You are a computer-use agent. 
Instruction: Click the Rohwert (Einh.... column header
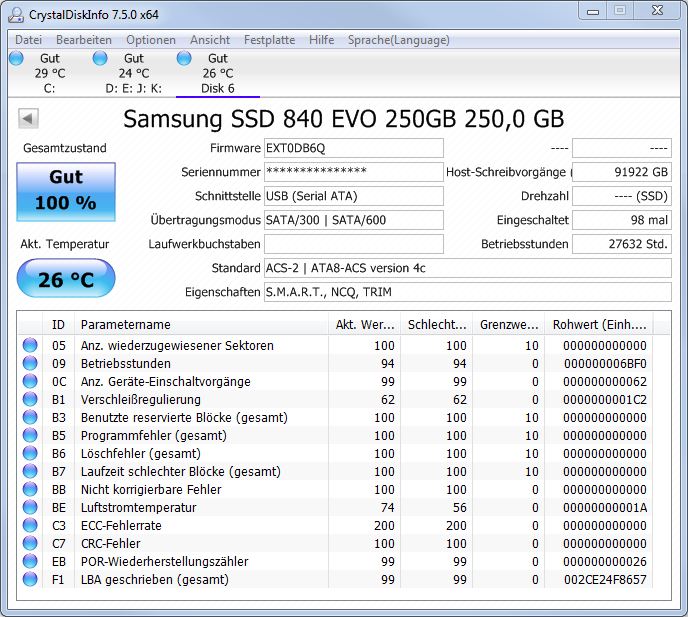pyautogui.click(x=599, y=325)
